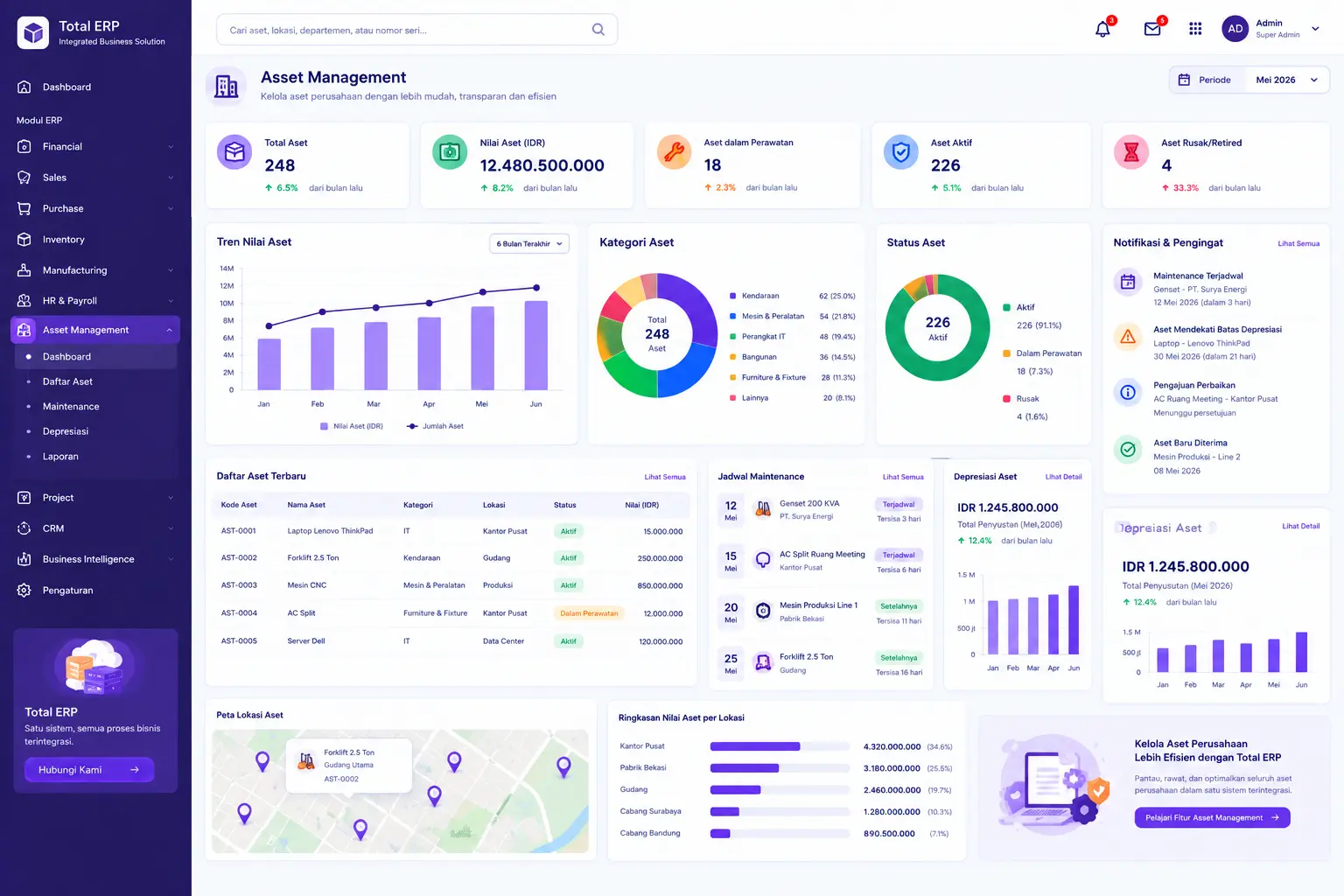
Task: Click the AD admin avatar
Action: [1235, 29]
